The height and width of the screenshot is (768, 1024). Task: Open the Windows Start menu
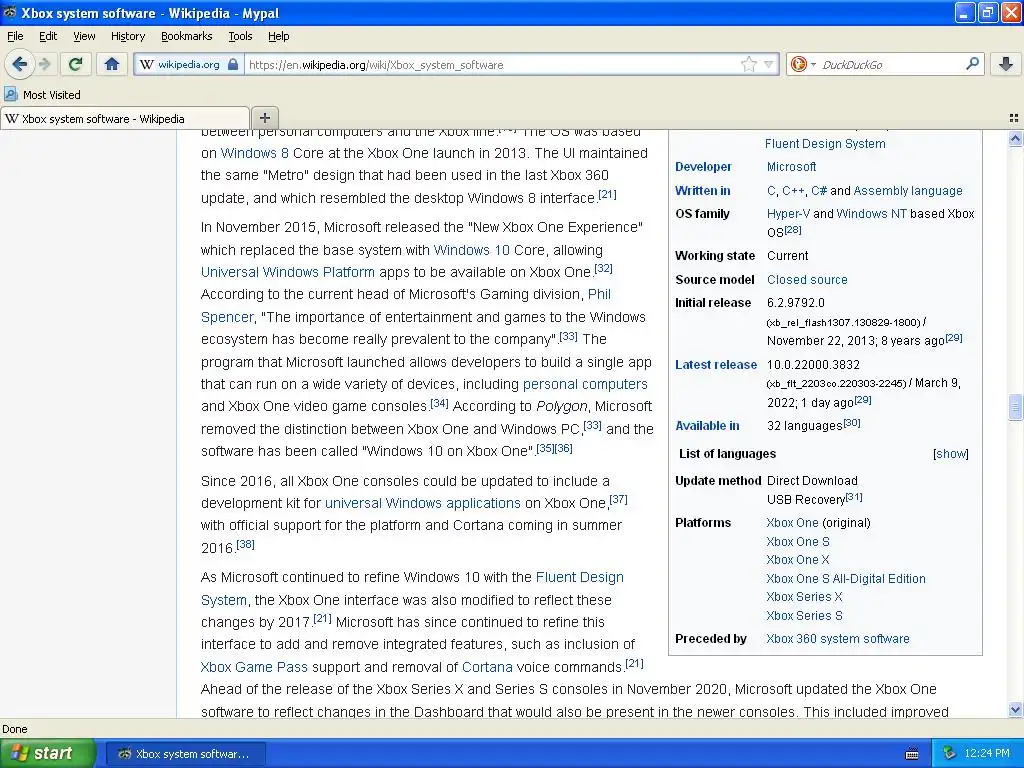coord(48,753)
